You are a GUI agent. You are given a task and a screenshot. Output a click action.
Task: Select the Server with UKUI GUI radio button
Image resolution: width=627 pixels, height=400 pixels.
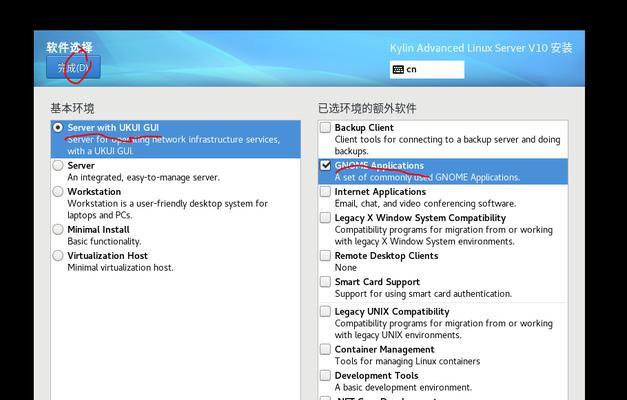tap(58, 128)
